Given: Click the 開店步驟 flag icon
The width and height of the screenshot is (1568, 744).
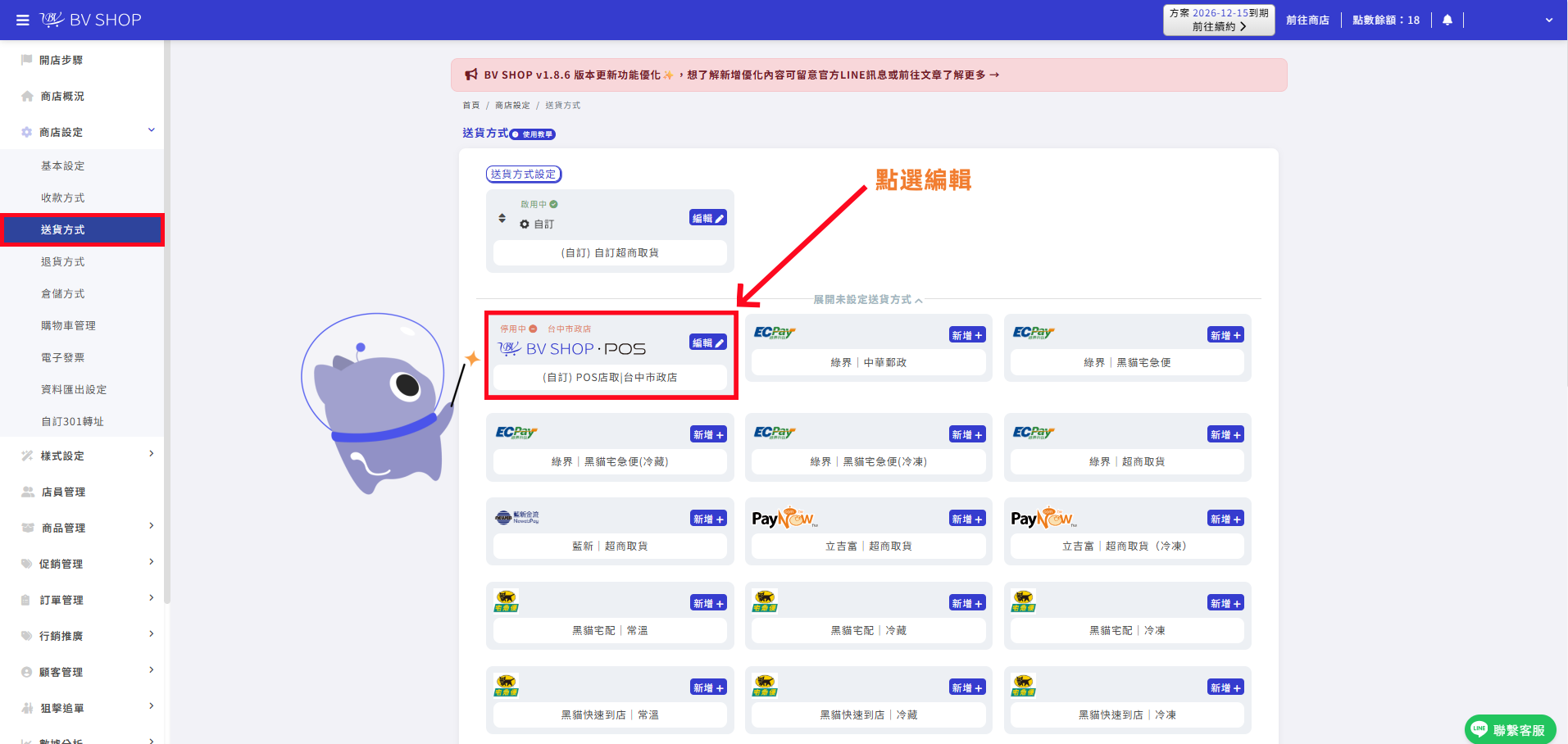Looking at the screenshot, I should 27,60.
